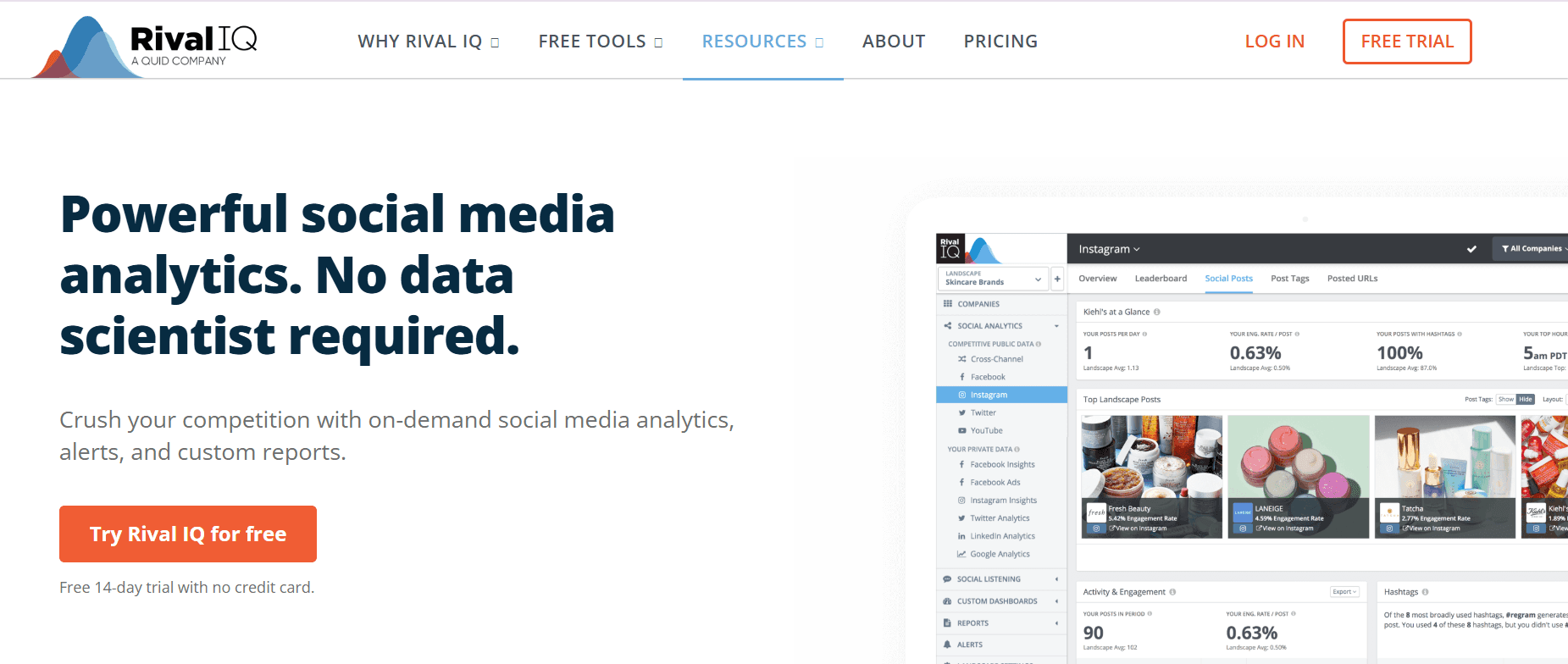Click info icon beside Activity & Engagement
Viewport: 1568px width, 664px height.
click(1172, 592)
